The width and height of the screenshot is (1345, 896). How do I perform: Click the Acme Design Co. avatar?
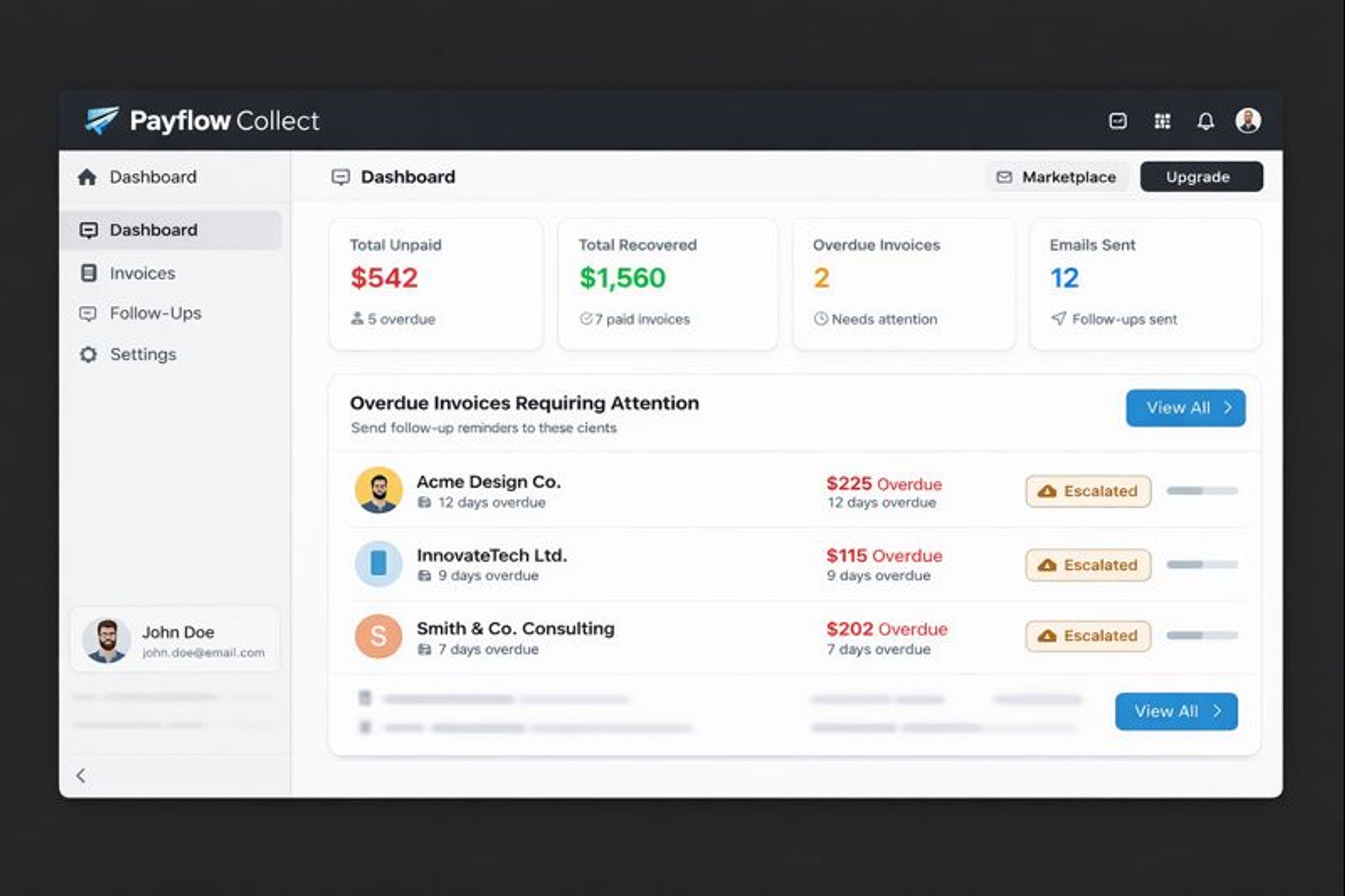(378, 490)
